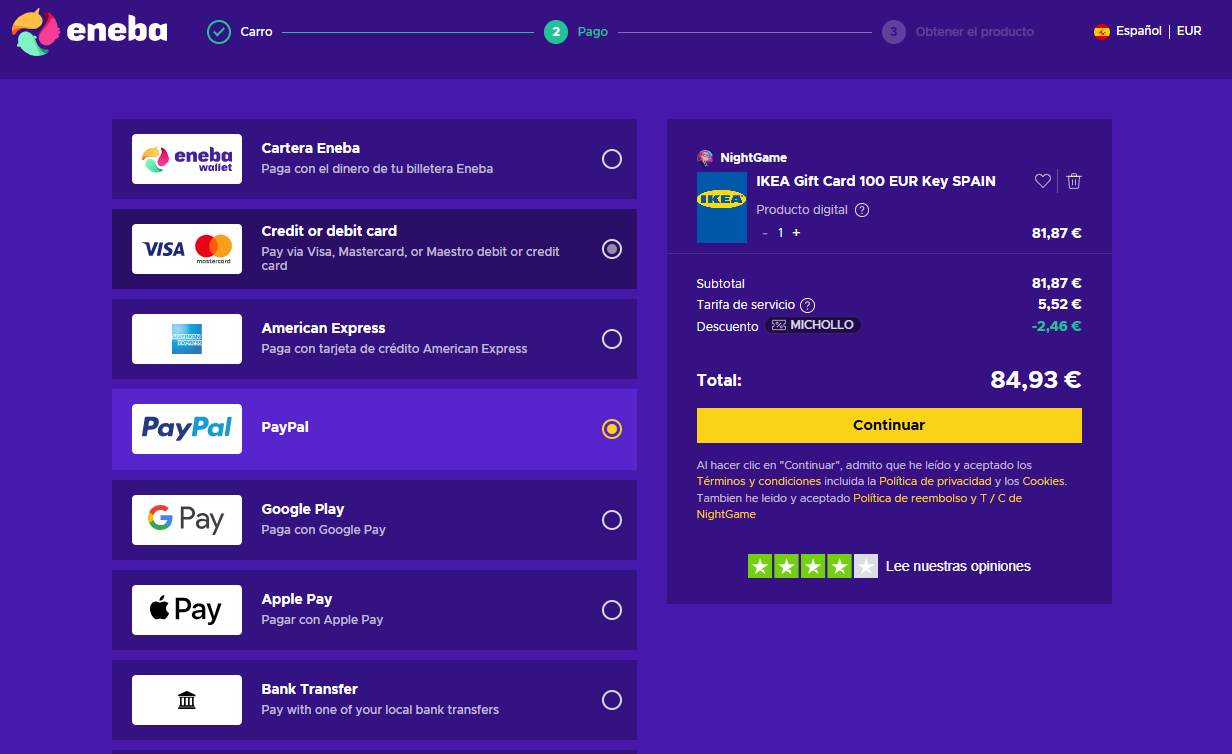1232x754 pixels.
Task: Click the discount value -2,46 €
Action: (1057, 325)
